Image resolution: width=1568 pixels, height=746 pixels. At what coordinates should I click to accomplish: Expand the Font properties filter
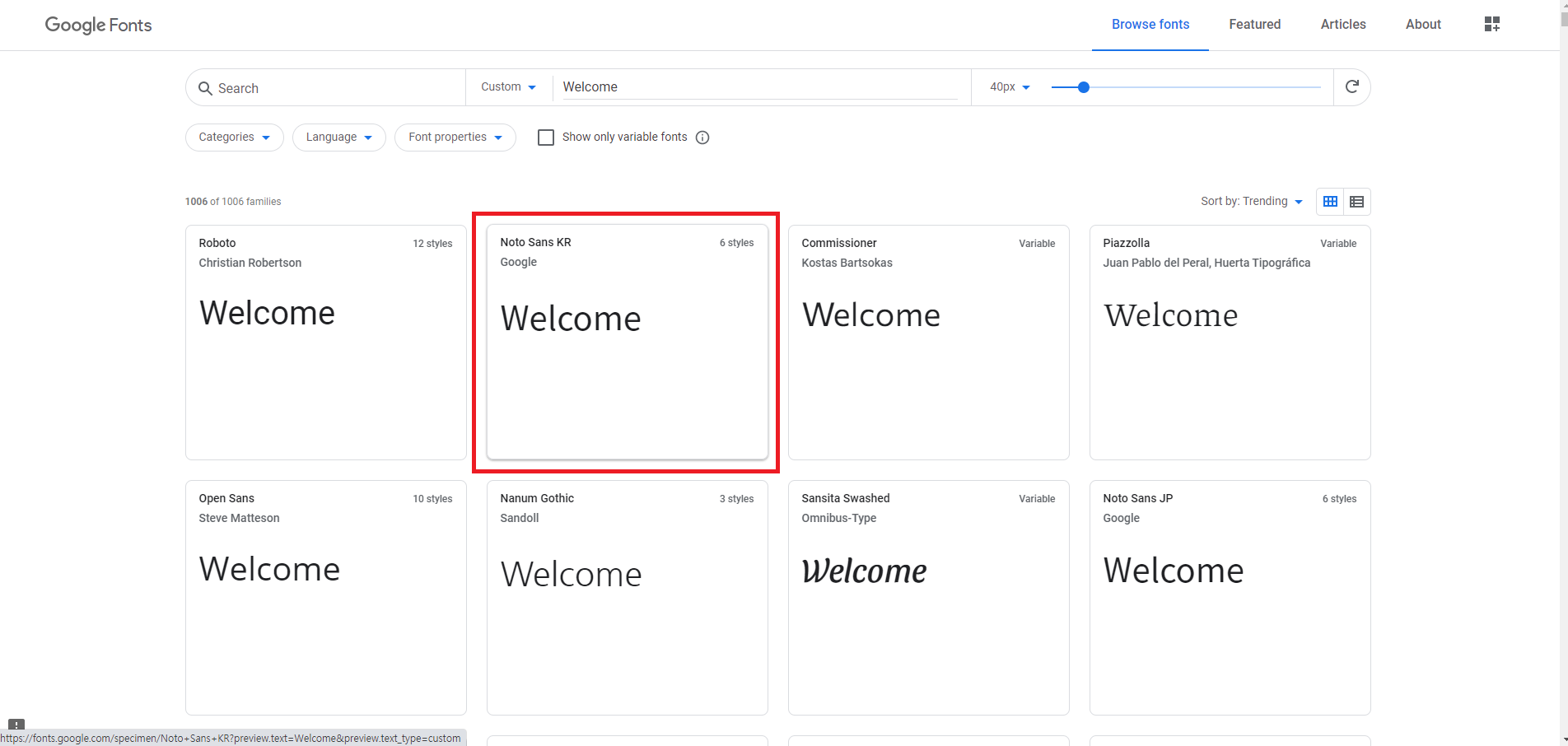(455, 138)
